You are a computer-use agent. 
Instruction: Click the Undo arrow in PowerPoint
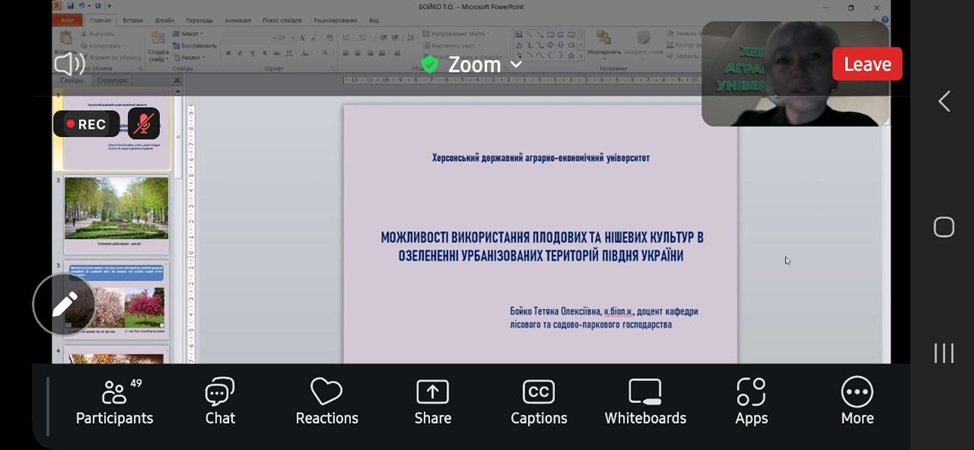[81, 6]
